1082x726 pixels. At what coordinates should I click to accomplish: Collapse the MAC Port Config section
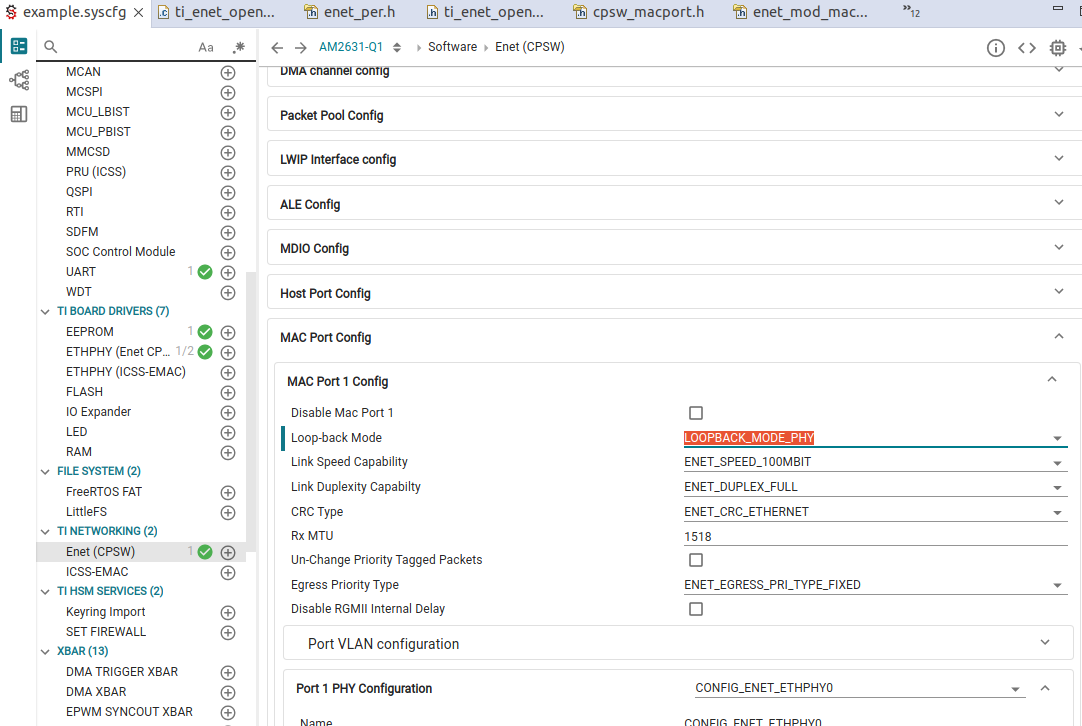pos(1059,337)
